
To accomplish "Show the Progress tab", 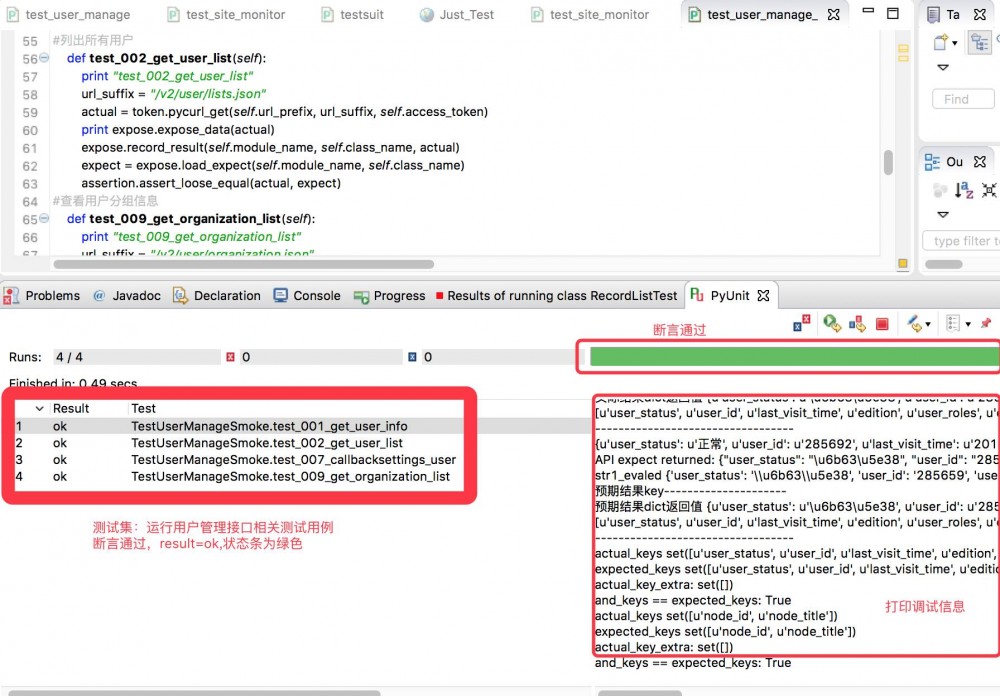I will click(389, 295).
